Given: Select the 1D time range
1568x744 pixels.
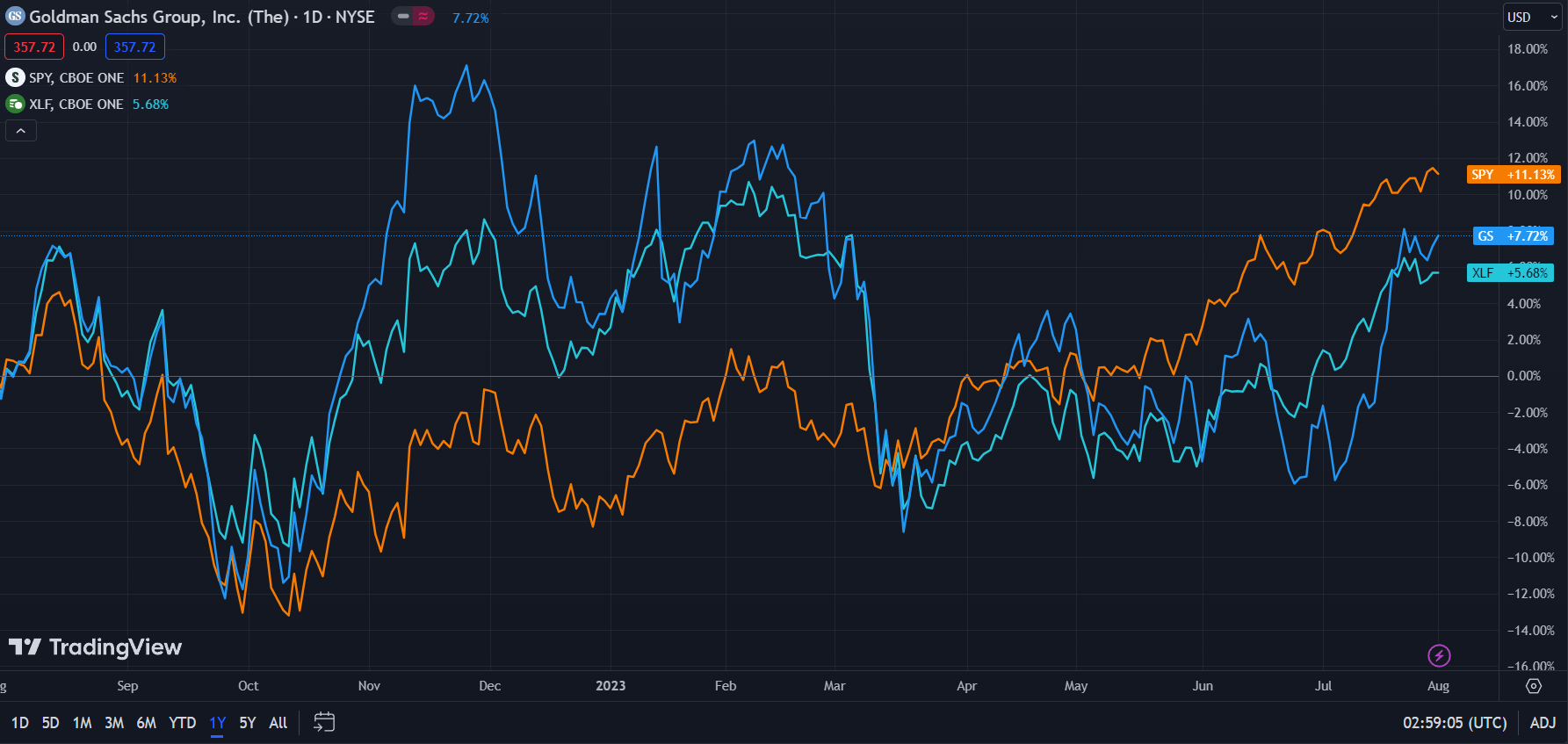Looking at the screenshot, I should pos(20,723).
